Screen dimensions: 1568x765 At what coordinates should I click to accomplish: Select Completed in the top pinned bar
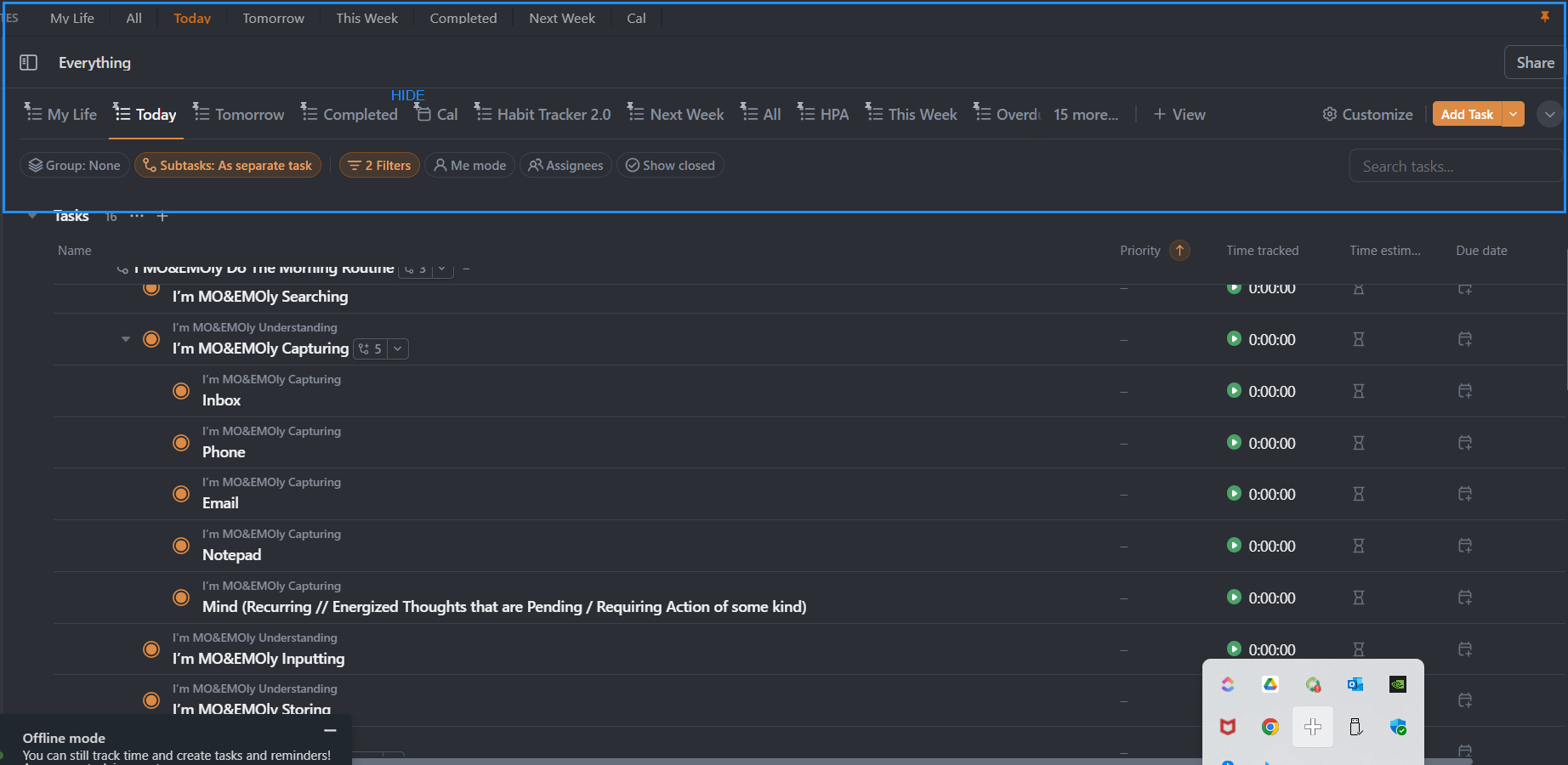click(x=463, y=18)
